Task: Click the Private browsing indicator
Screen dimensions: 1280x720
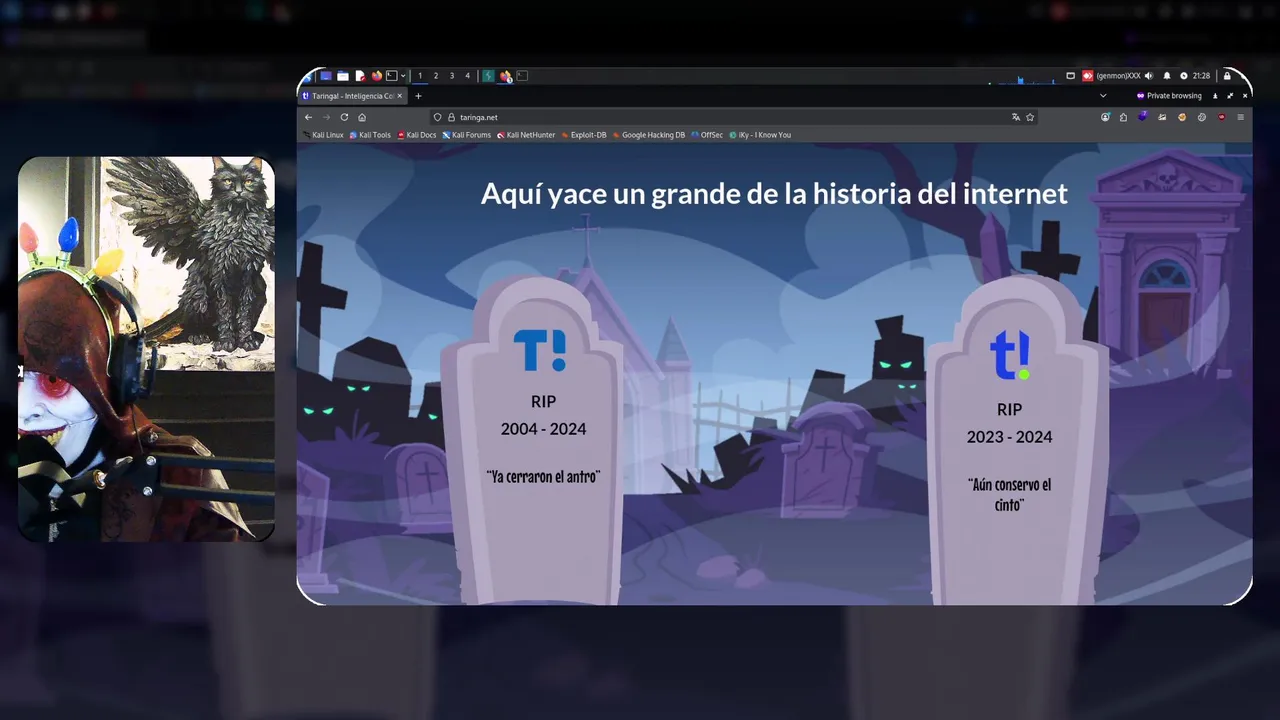Action: tap(1169, 96)
